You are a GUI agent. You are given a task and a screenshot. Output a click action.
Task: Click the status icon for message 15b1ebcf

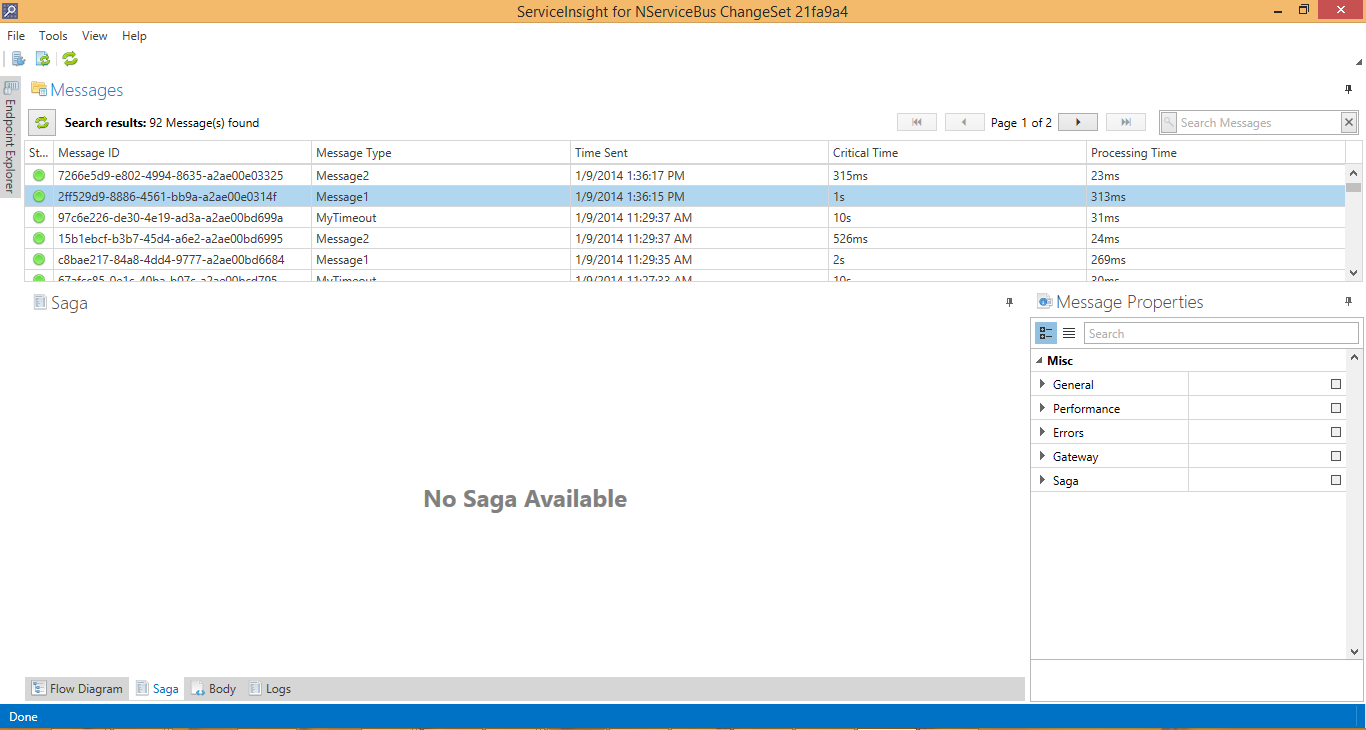click(x=39, y=238)
